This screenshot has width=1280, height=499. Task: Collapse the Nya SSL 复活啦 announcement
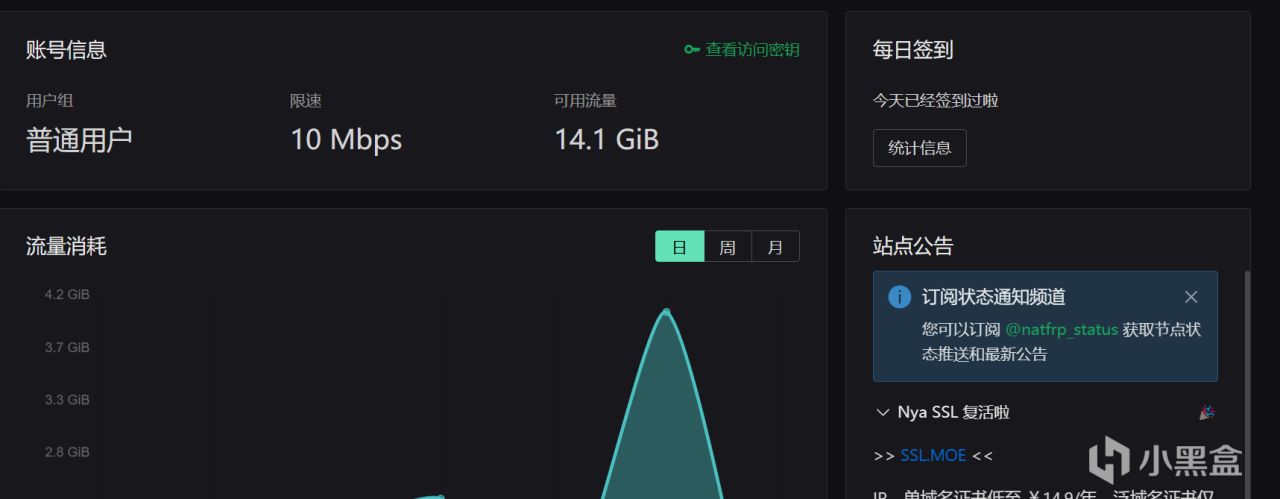(x=882, y=412)
